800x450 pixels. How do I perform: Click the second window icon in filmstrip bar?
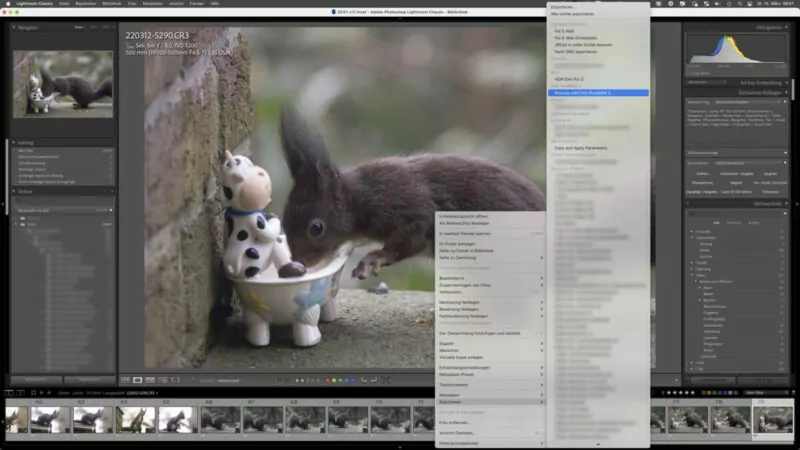(x=20, y=393)
